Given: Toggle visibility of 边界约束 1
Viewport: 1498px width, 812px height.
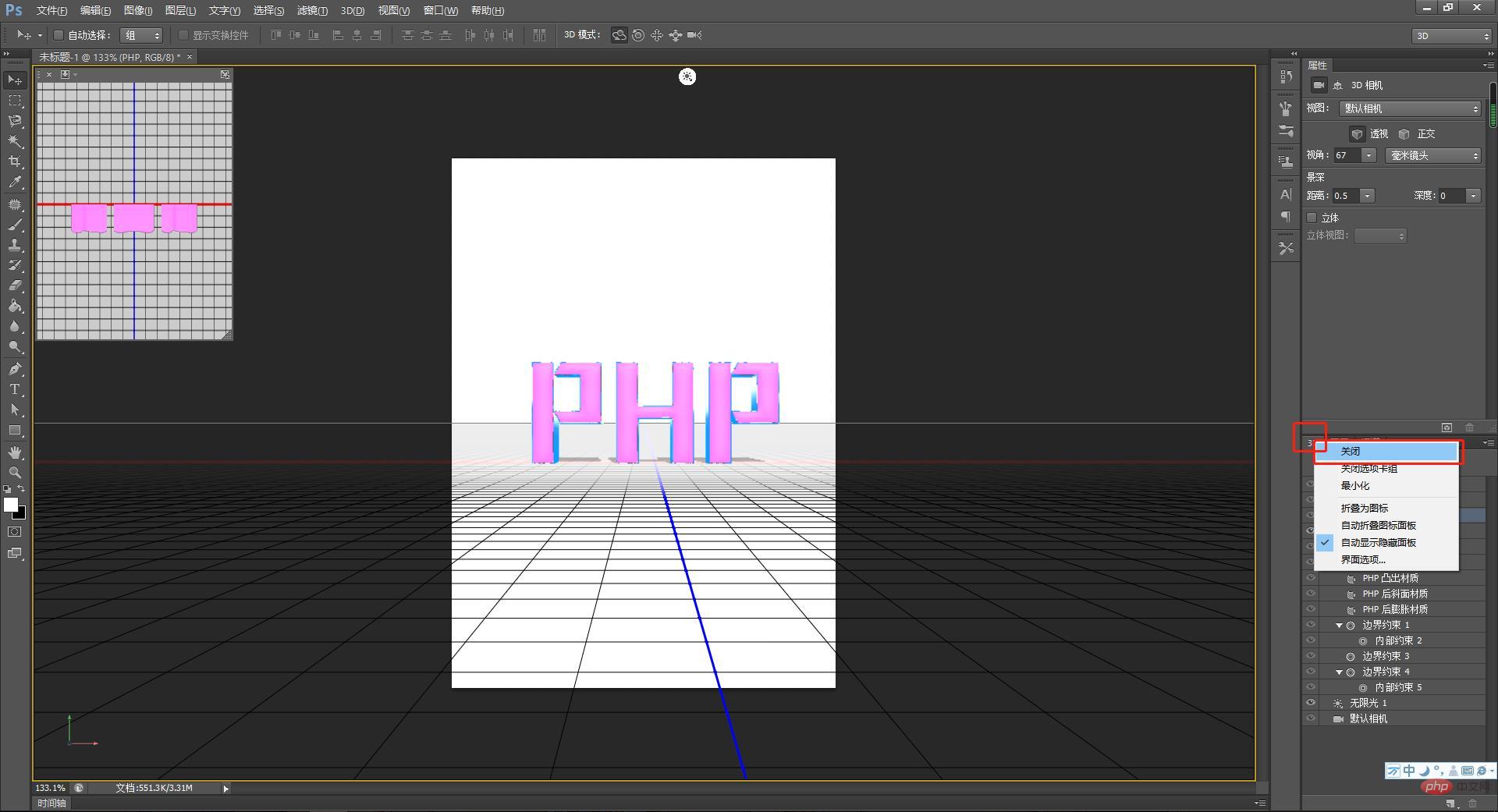Looking at the screenshot, I should click(x=1311, y=625).
